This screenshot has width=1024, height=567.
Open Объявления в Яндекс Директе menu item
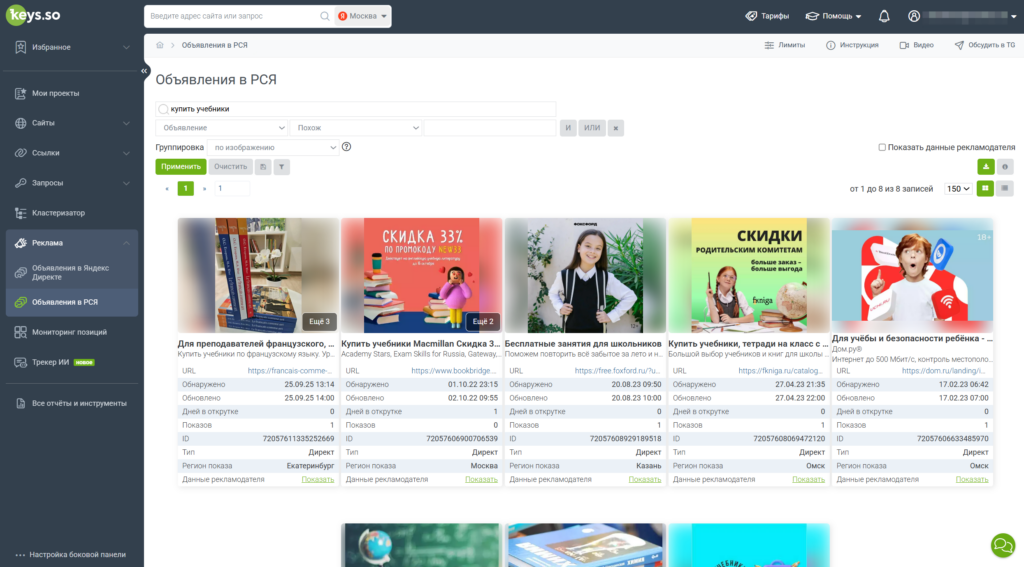click(72, 272)
